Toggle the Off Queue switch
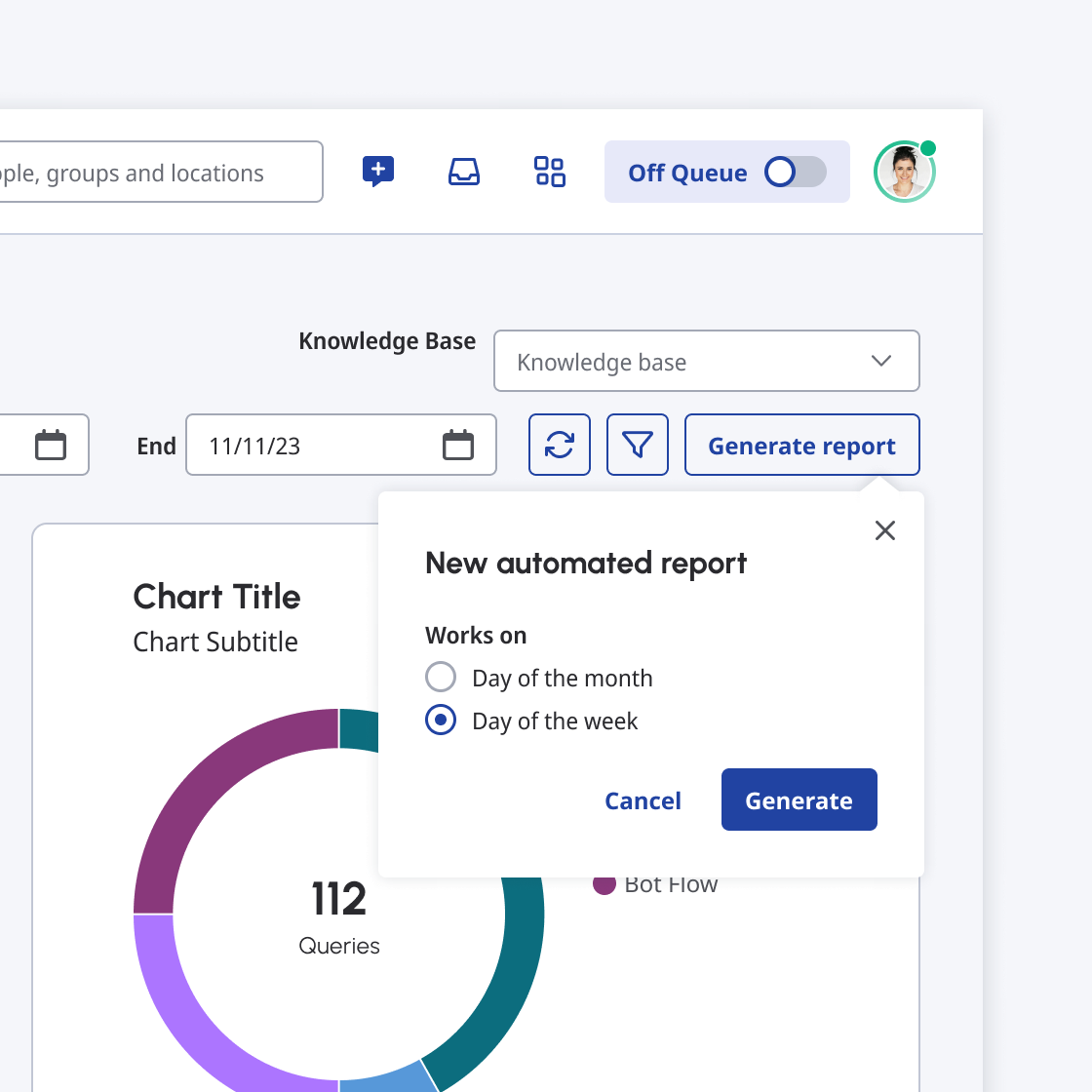This screenshot has width=1092, height=1092. (795, 173)
